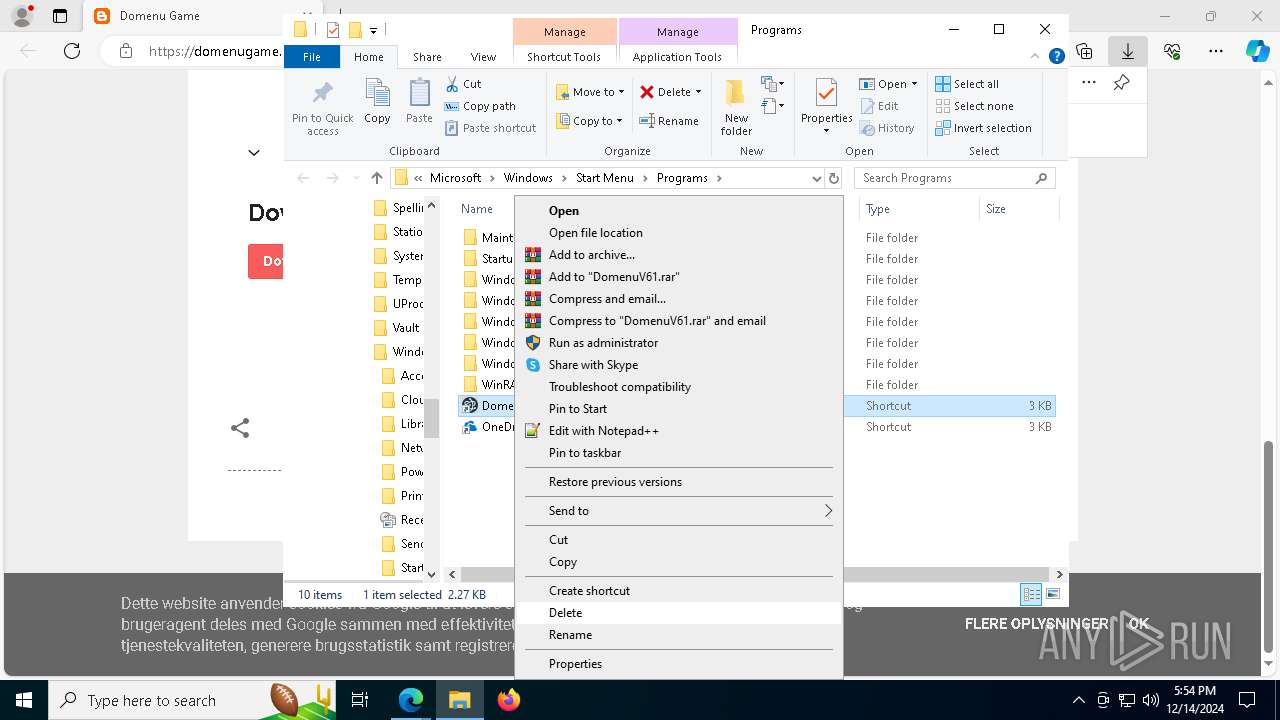Go up one folder level
Image resolution: width=1280 pixels, height=720 pixels.
click(x=376, y=178)
